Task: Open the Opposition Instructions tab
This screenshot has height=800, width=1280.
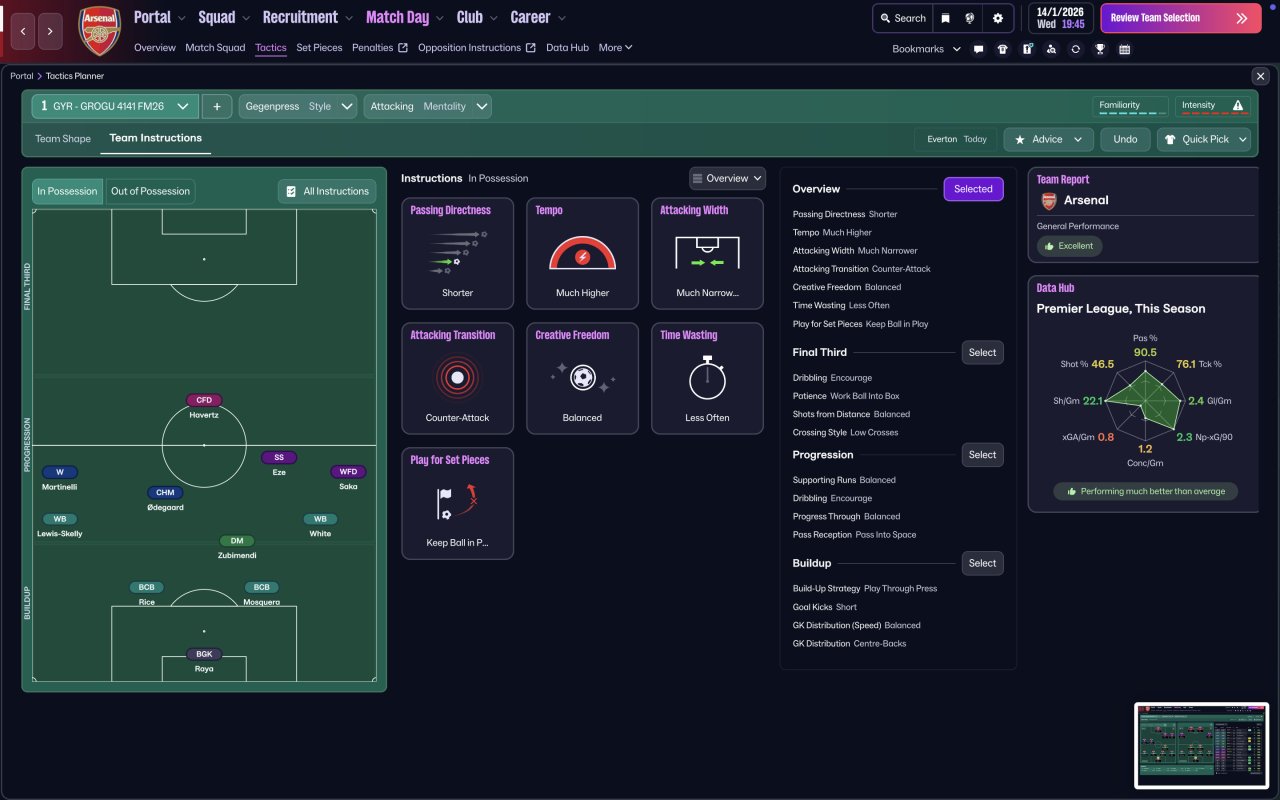Action: pyautogui.click(x=477, y=47)
